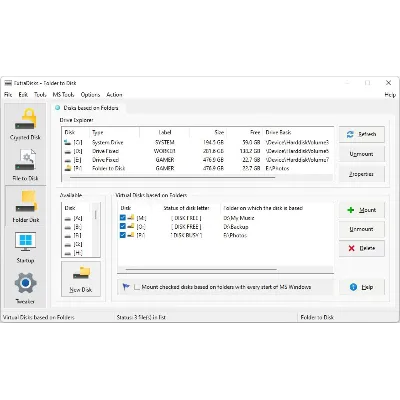Open the Startup sidebar icon
The width and height of the screenshot is (400, 400).
25,247
